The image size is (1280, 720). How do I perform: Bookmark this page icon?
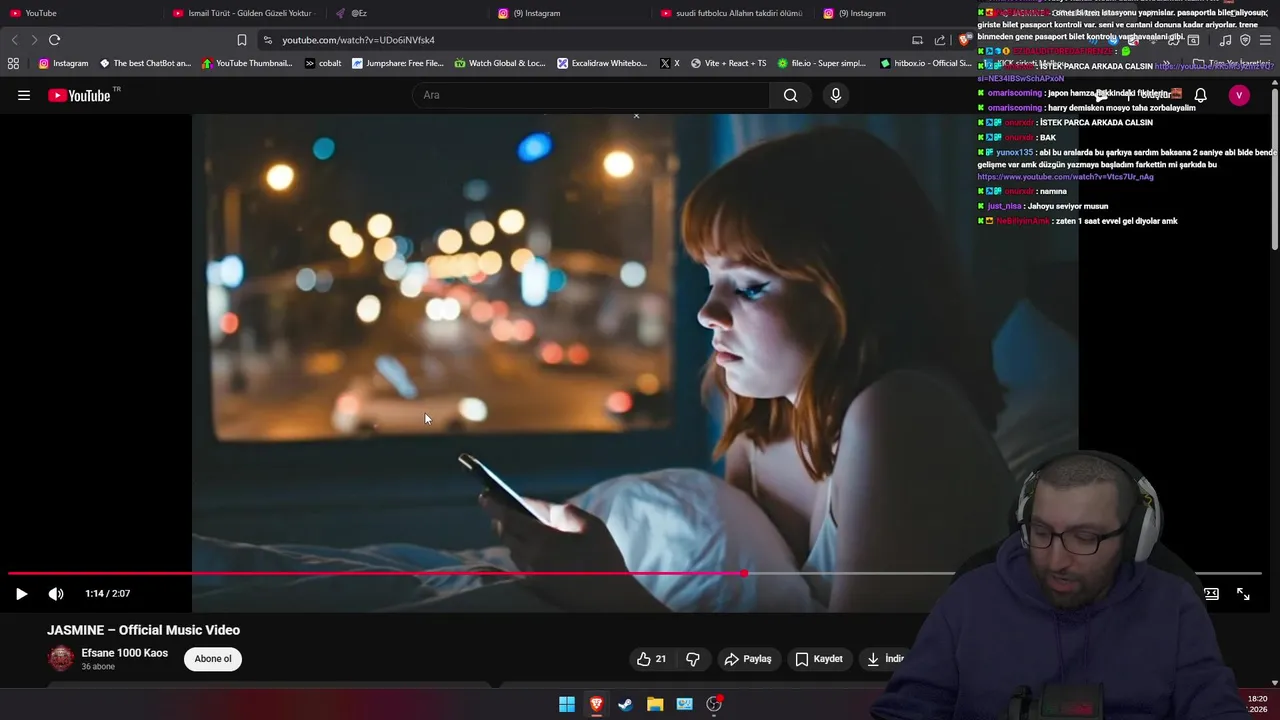(242, 40)
